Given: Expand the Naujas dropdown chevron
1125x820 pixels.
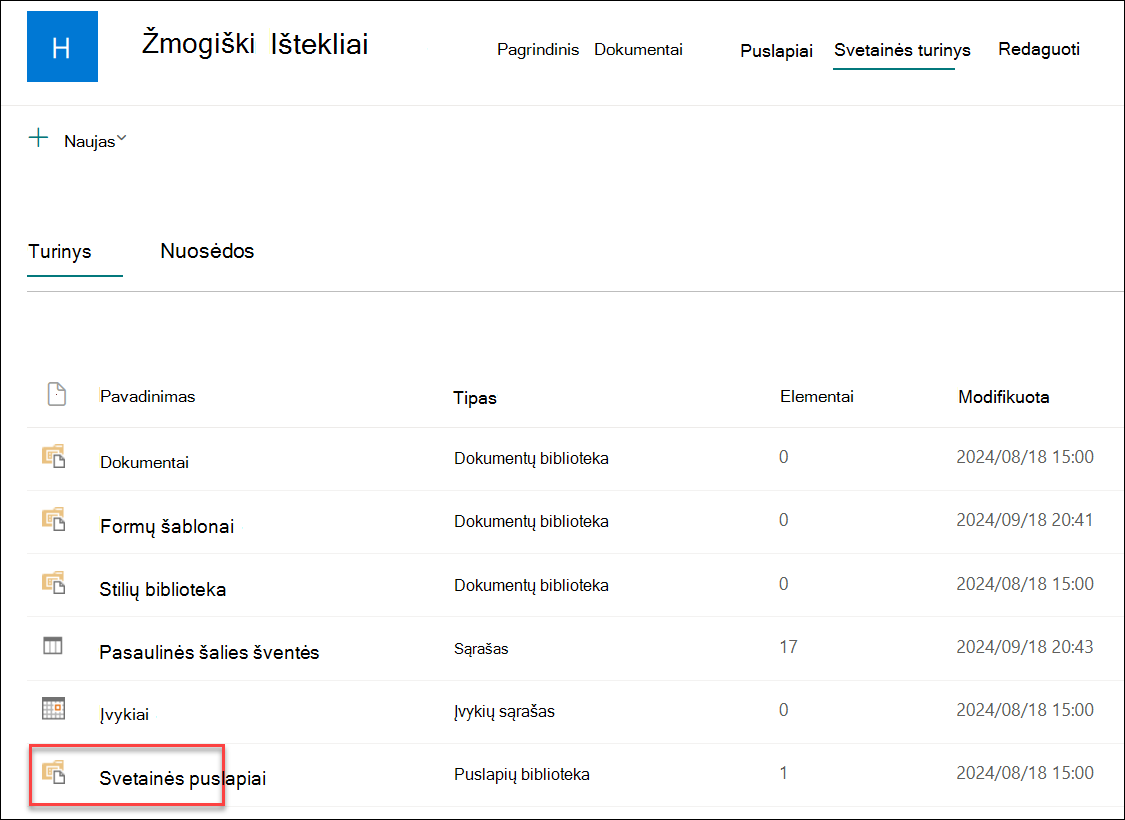Looking at the screenshot, I should click(x=122, y=138).
